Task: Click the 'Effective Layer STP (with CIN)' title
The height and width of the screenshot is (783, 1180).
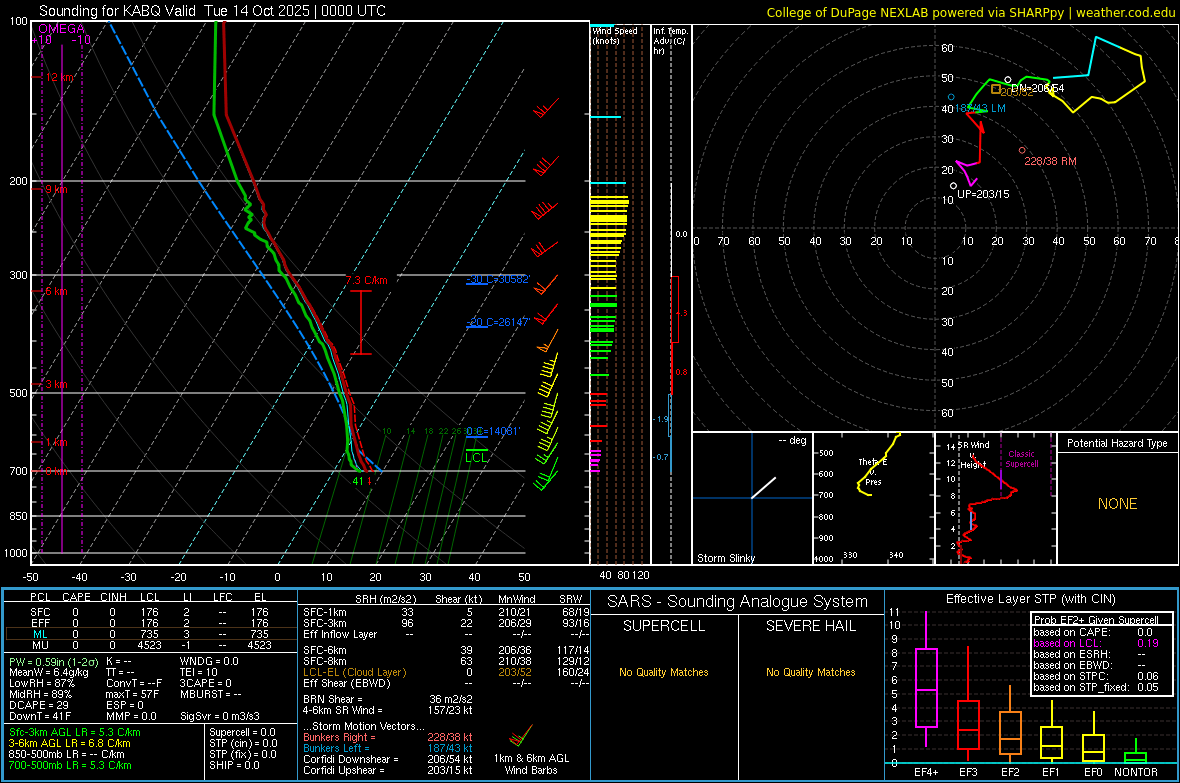Action: 1030,599
